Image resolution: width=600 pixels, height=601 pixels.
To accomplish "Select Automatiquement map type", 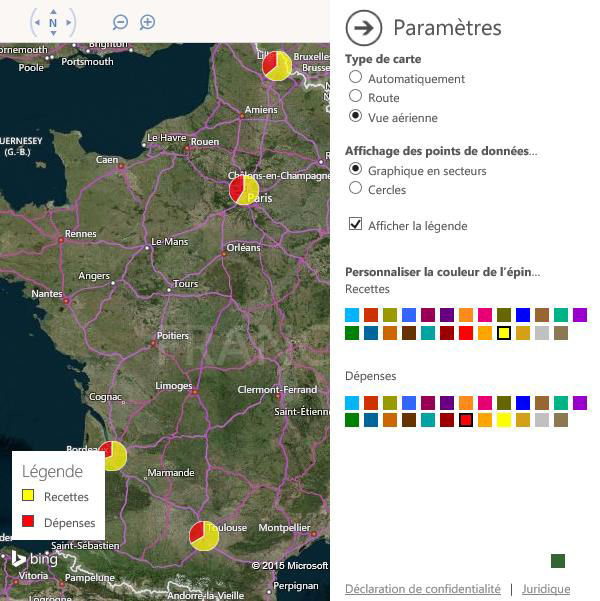I will 355,78.
